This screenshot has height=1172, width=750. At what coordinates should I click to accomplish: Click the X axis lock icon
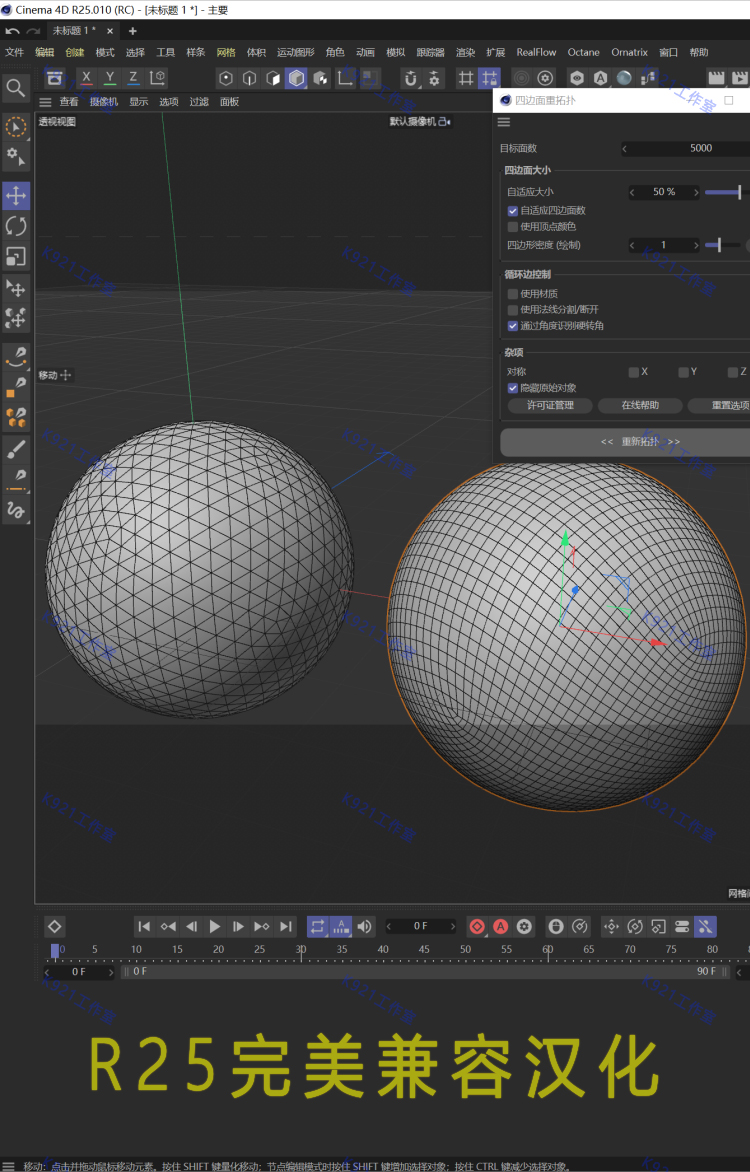pyautogui.click(x=86, y=78)
